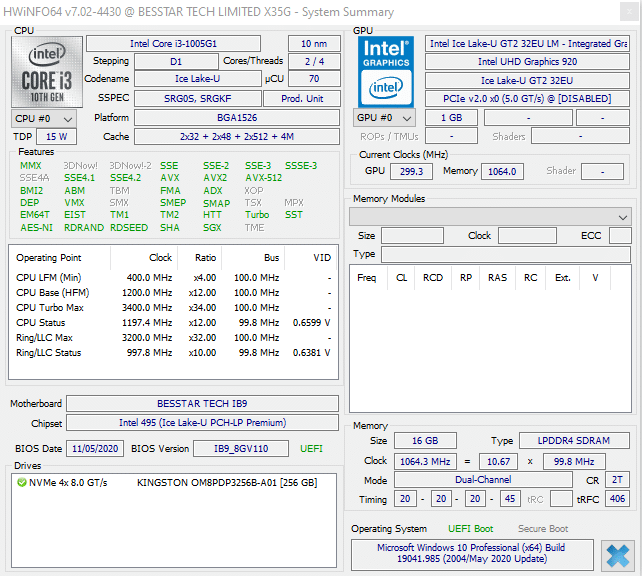Screen dimensions: 642x576
Task: Click the CR value 2T
Action: pyautogui.click(x=617, y=480)
